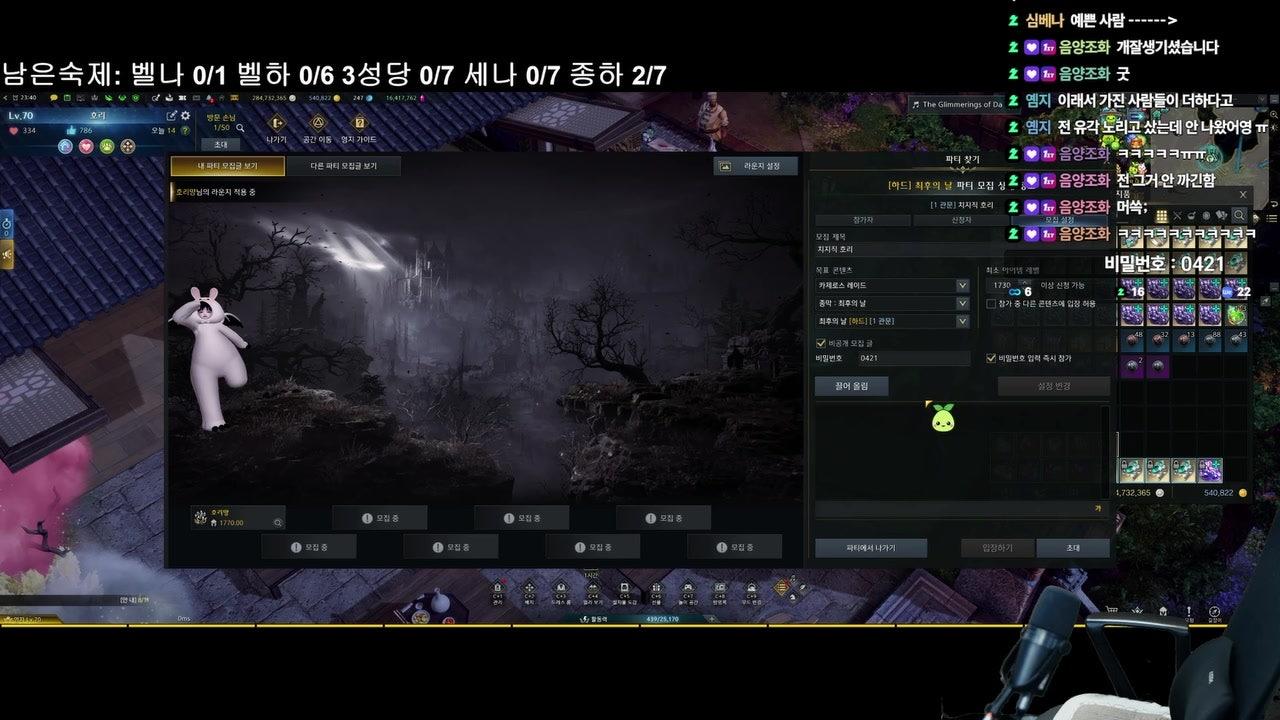Click the pink heart round button
Viewport: 1280px width, 720px height.
[86, 146]
